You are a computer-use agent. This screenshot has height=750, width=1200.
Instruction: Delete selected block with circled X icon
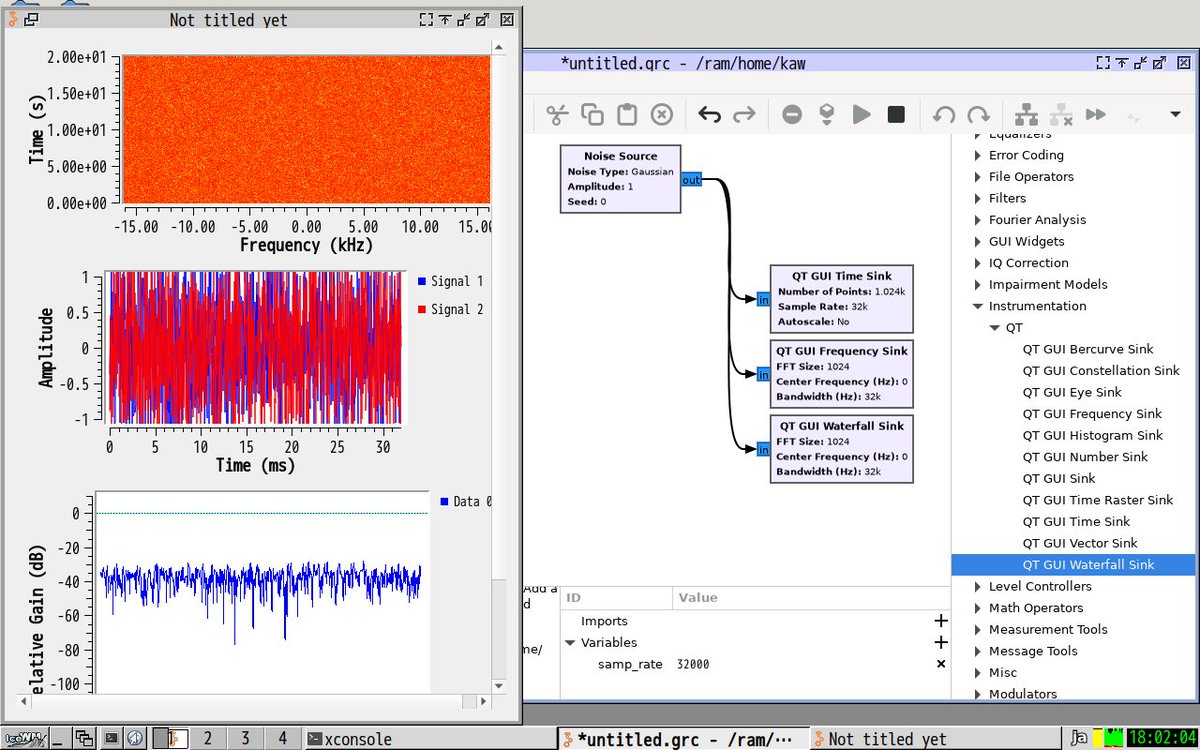point(662,114)
